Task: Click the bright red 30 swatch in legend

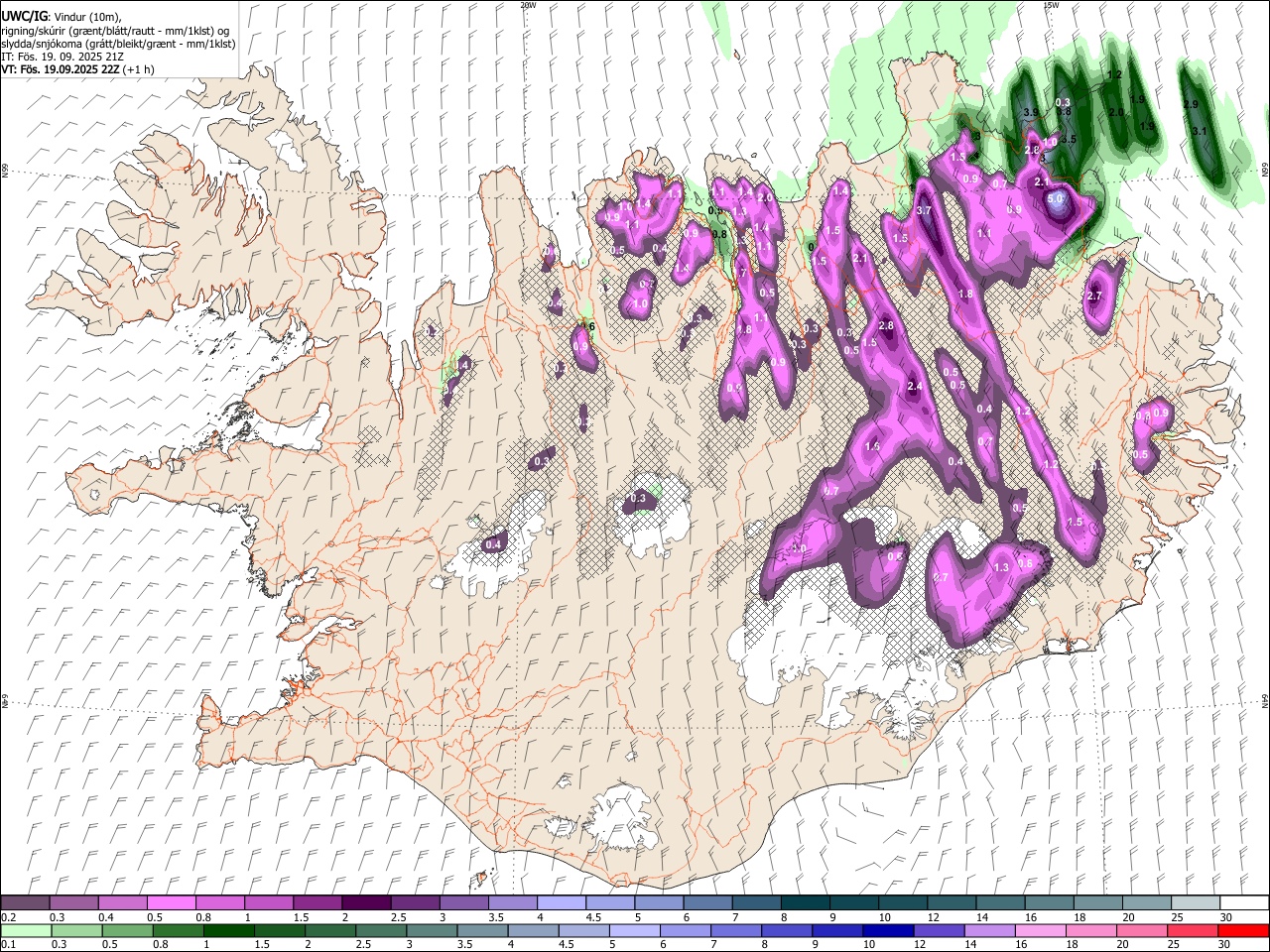Action: tap(1243, 930)
